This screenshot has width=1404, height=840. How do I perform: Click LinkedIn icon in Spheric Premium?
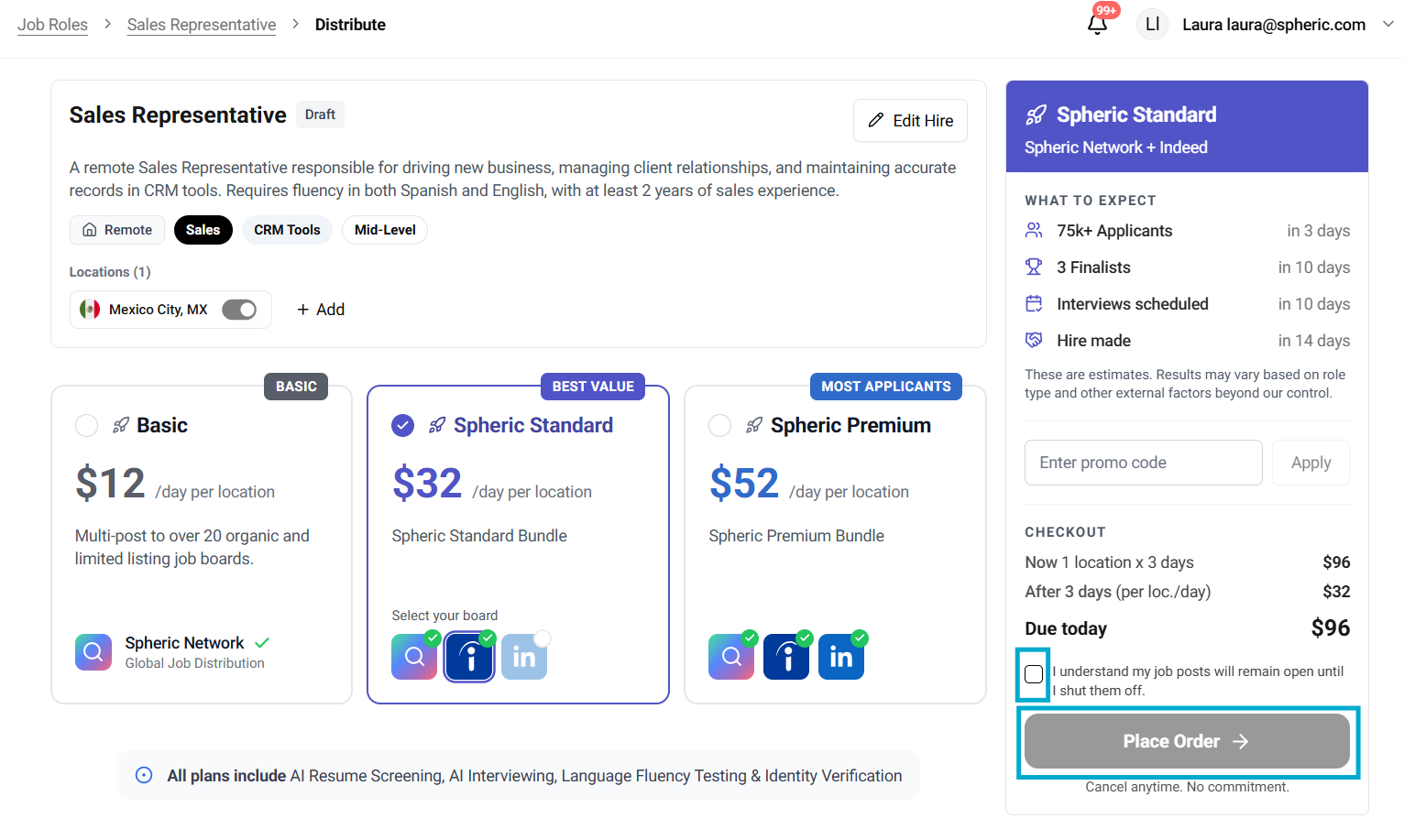pos(841,657)
